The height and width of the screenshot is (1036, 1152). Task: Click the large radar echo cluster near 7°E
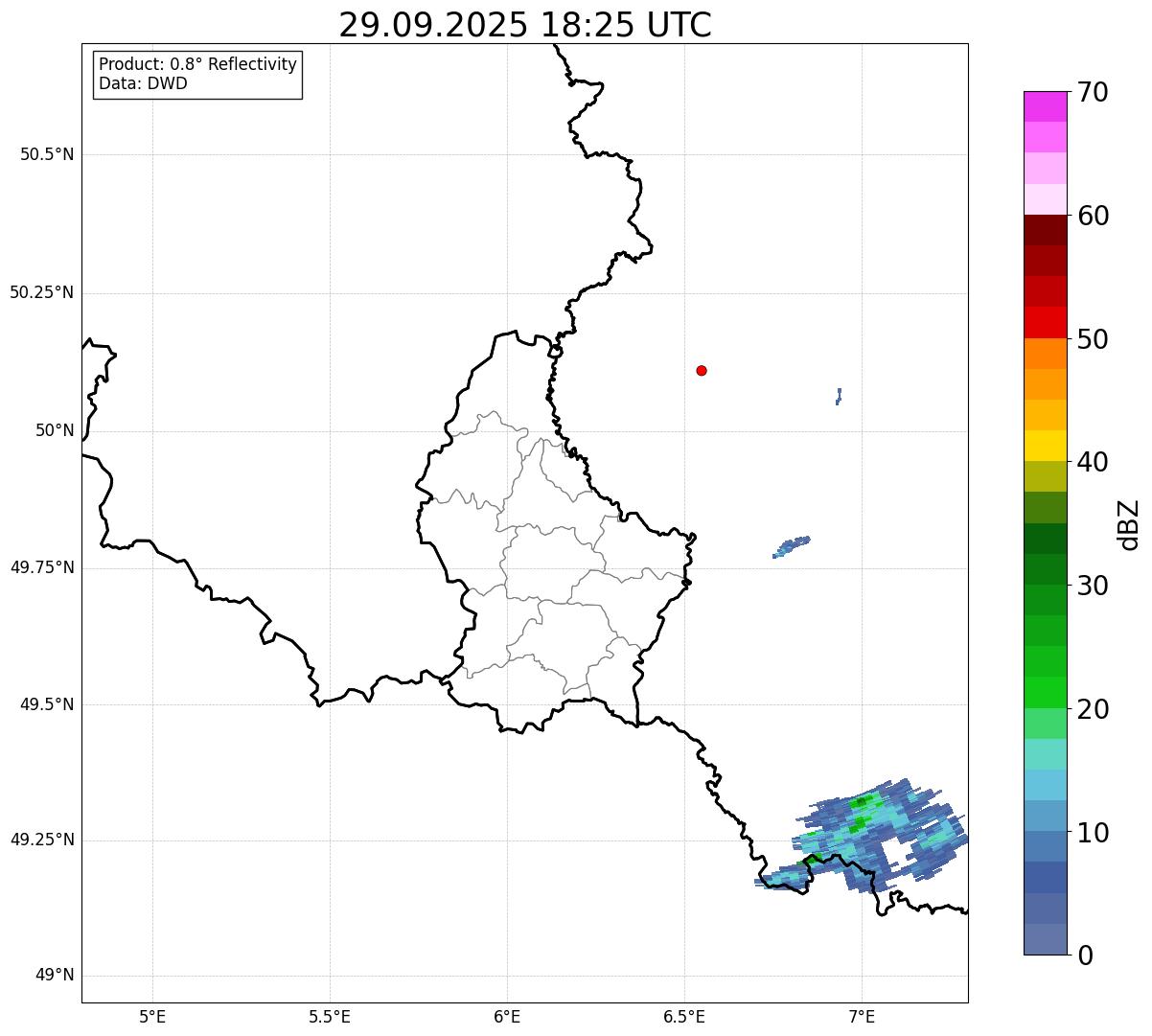tap(863, 837)
